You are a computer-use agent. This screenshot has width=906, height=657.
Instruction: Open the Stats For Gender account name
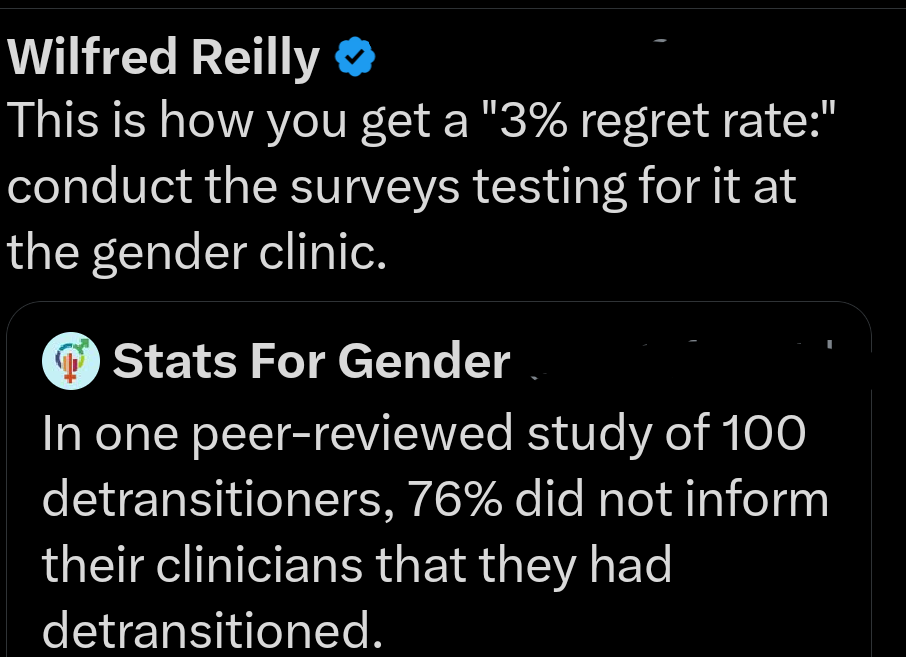point(310,360)
